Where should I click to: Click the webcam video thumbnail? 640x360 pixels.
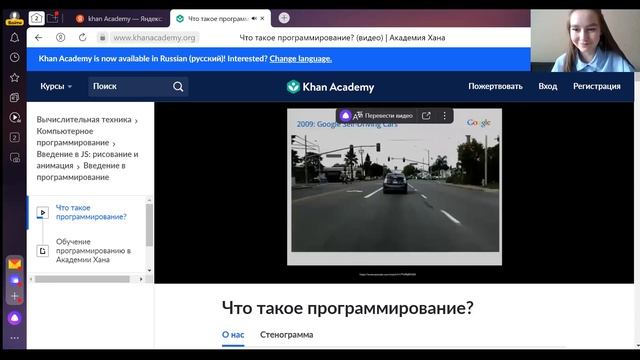(x=585, y=41)
